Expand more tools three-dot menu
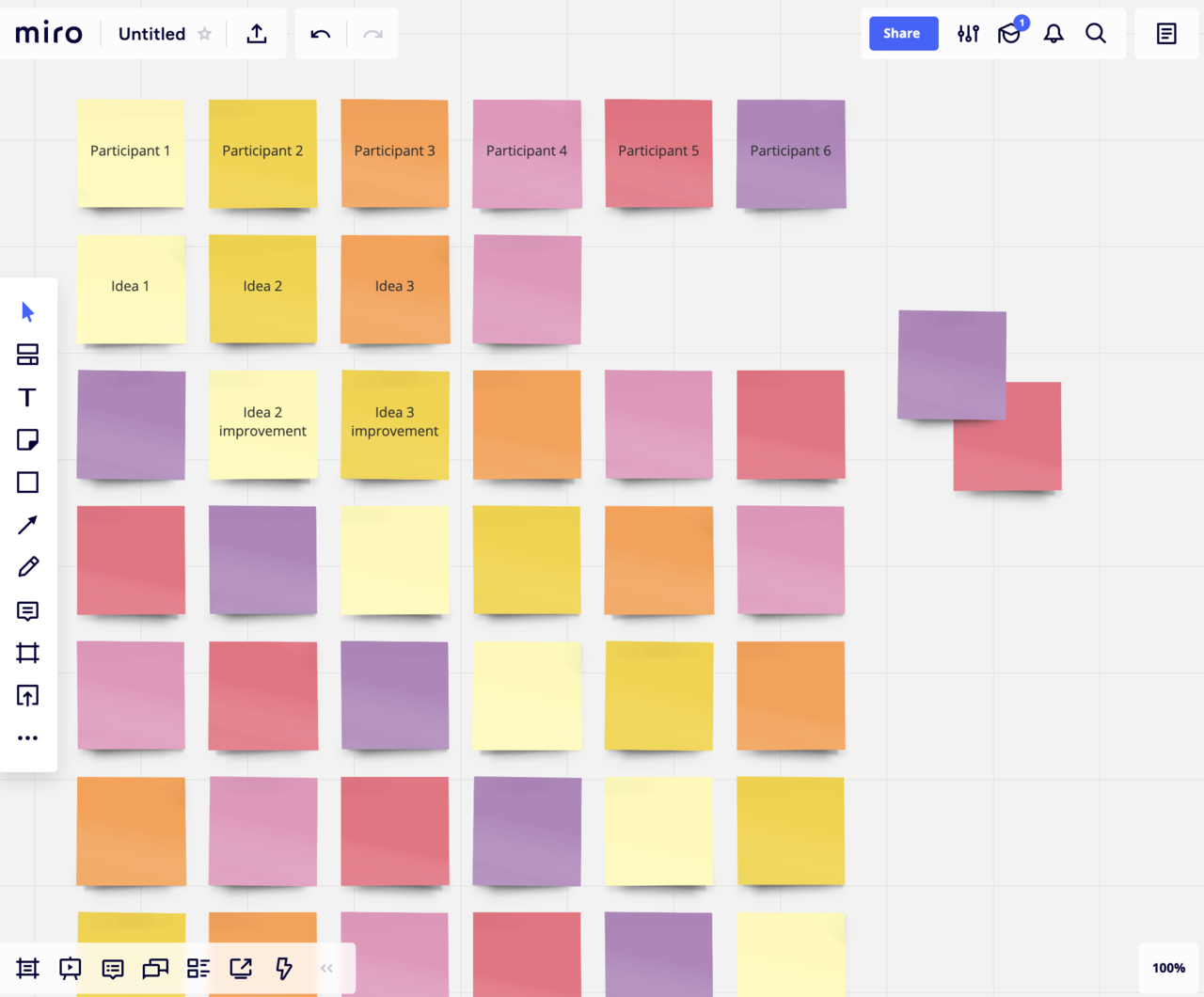 [x=28, y=738]
